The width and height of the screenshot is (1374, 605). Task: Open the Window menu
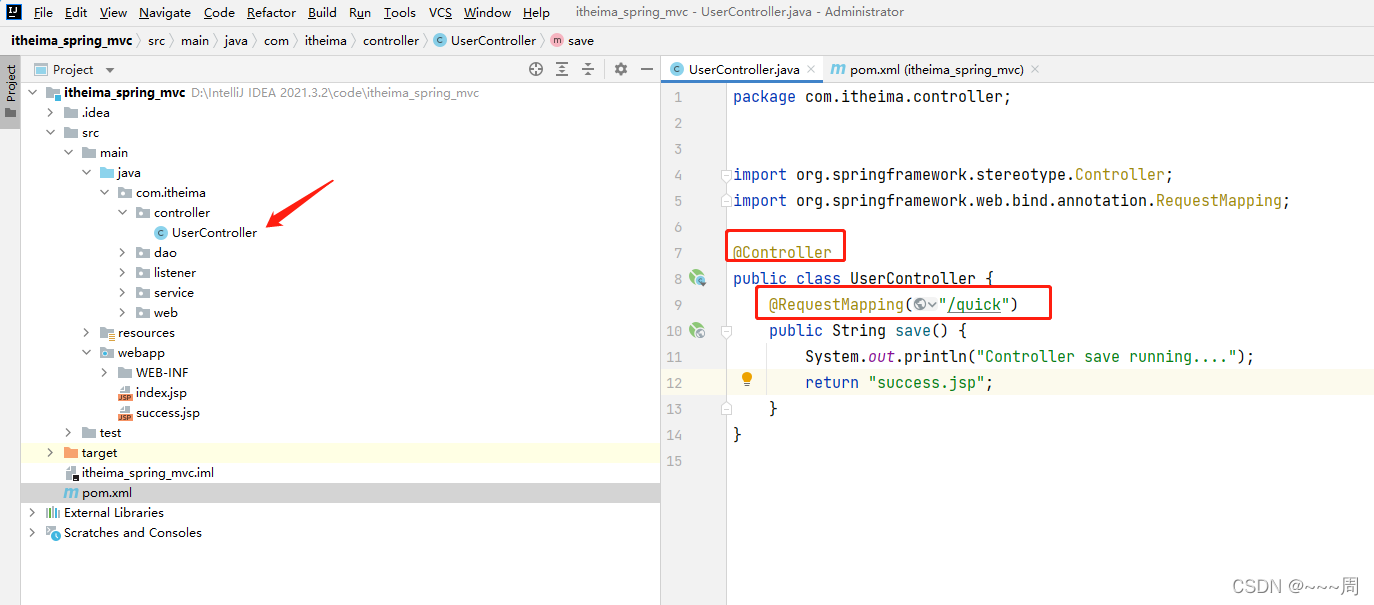point(487,12)
